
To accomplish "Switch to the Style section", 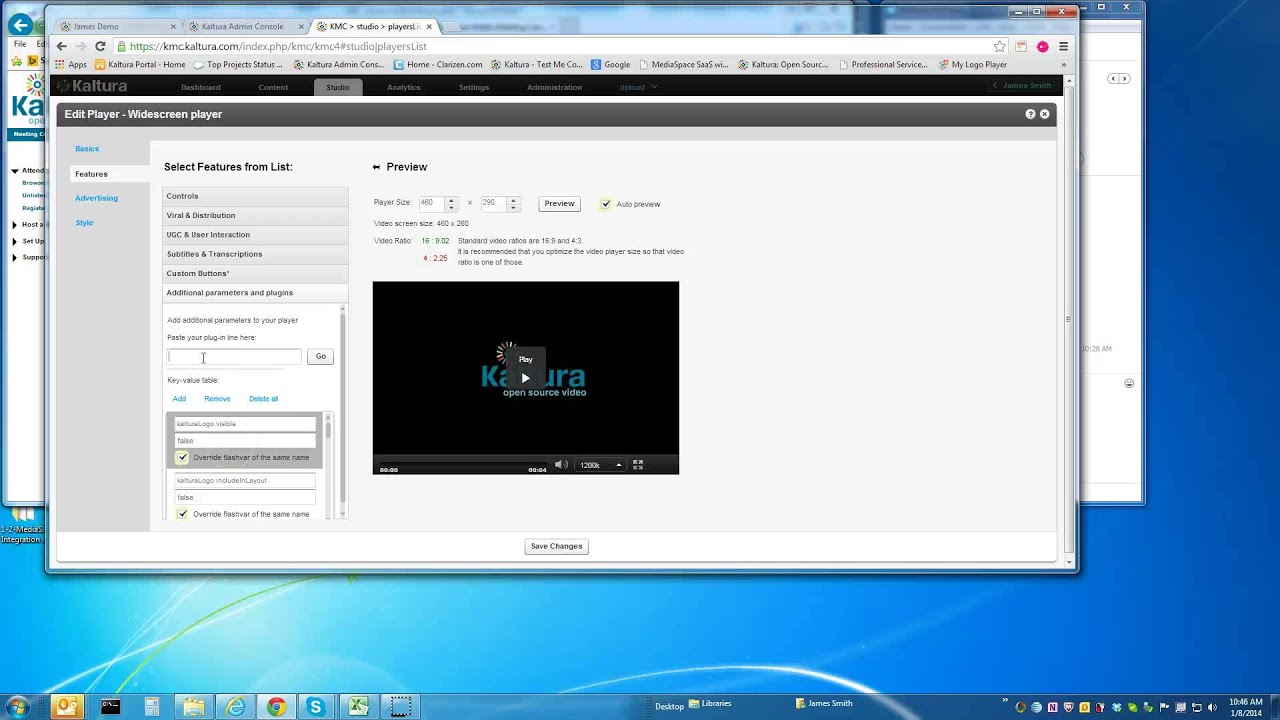I will (84, 223).
